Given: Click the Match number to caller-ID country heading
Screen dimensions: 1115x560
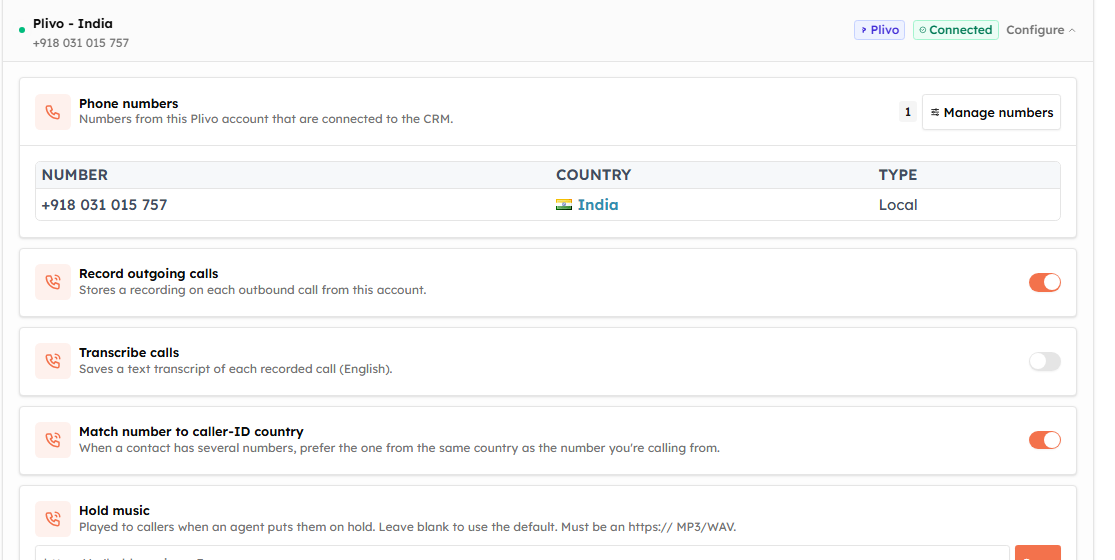Looking at the screenshot, I should (191, 431).
